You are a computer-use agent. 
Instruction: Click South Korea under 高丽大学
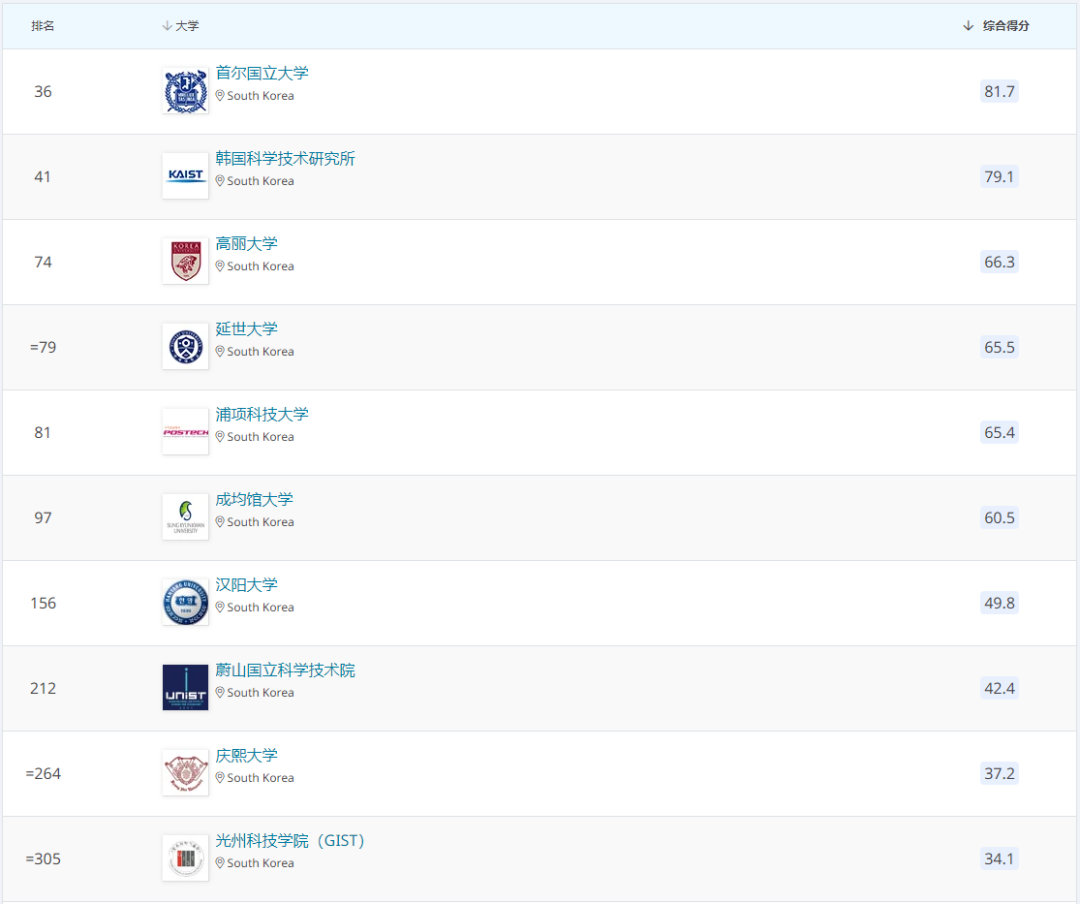(260, 267)
